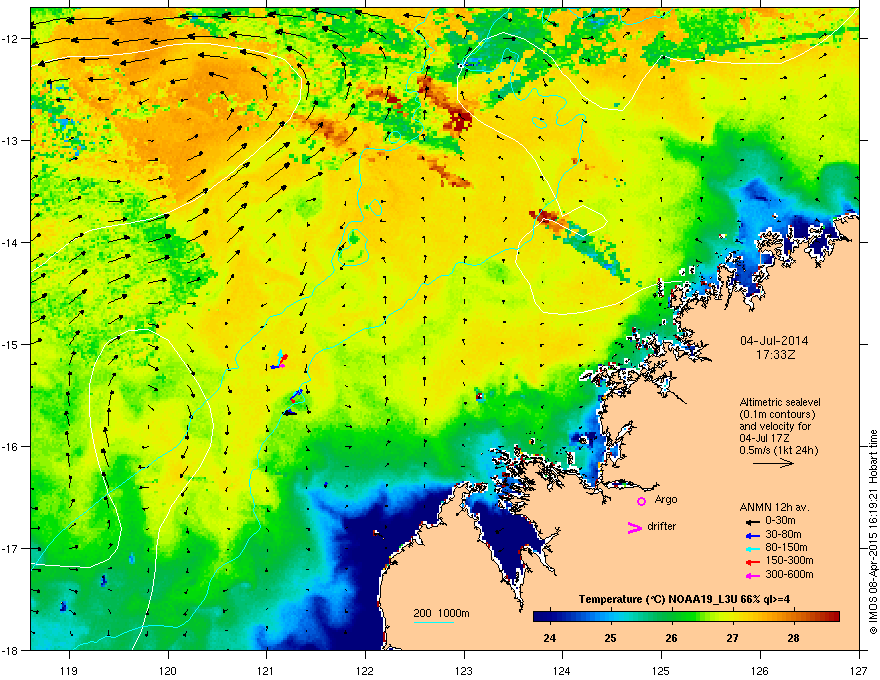This screenshot has height=680, width=880.
Task: Click the 0.5m/s velocity scale arrow
Action: coord(773,463)
